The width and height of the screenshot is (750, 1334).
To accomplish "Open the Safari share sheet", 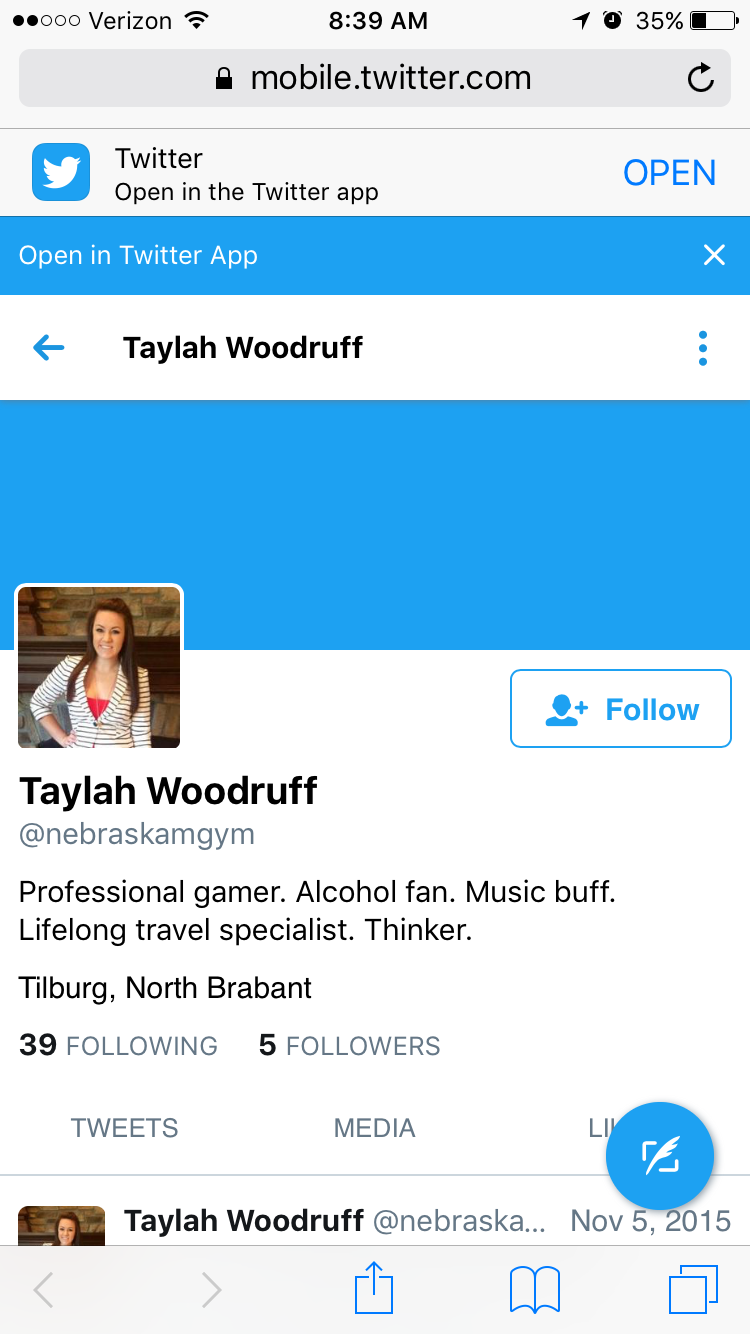I will pyautogui.click(x=374, y=1288).
